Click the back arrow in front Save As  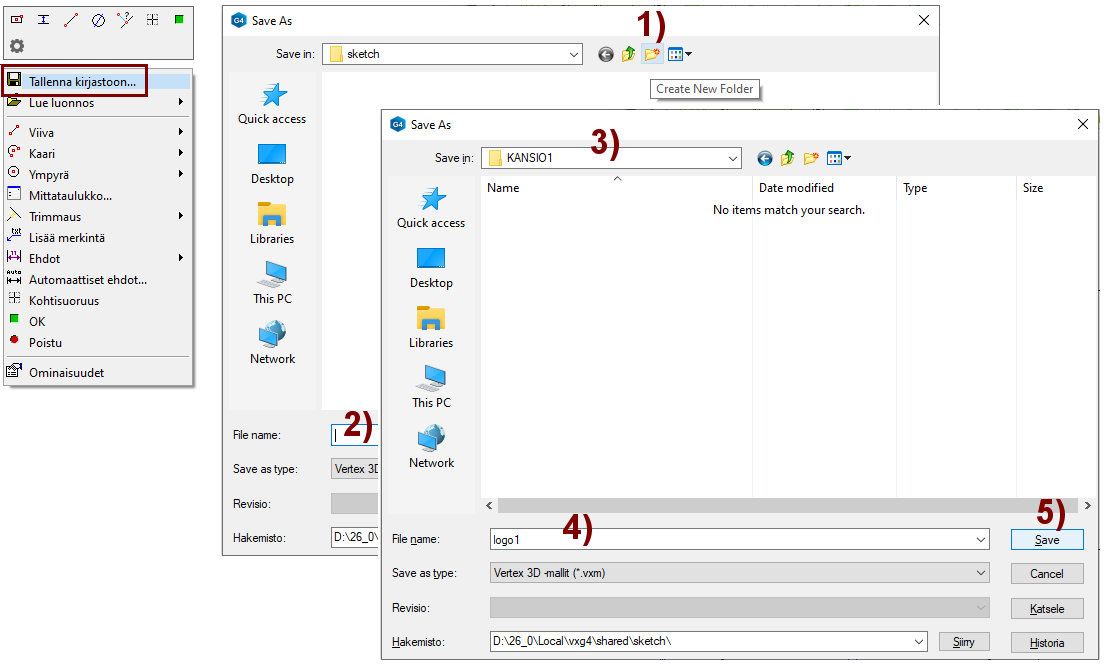[x=765, y=158]
